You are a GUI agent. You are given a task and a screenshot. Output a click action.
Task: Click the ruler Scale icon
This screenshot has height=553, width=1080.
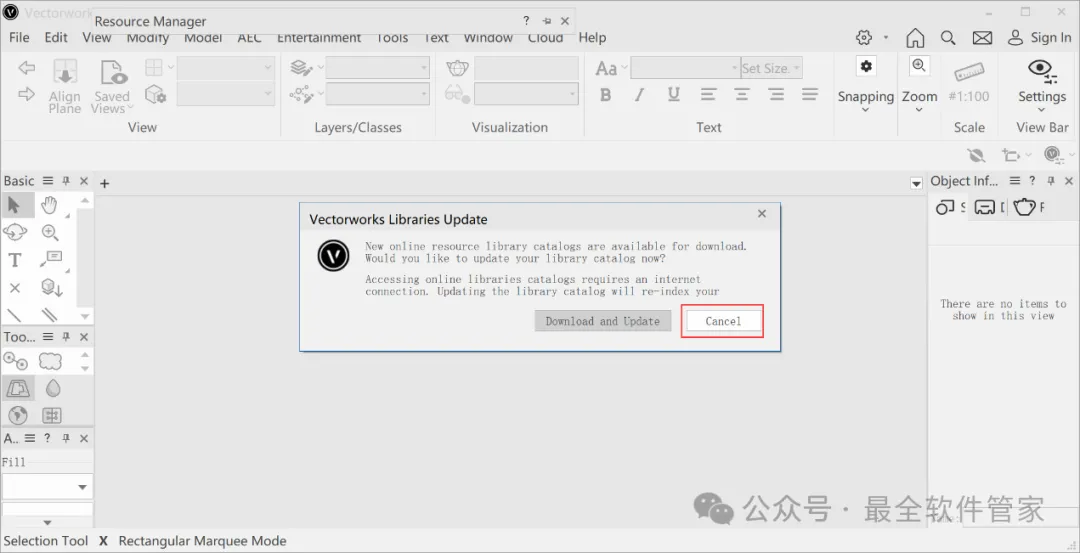pyautogui.click(x=969, y=72)
